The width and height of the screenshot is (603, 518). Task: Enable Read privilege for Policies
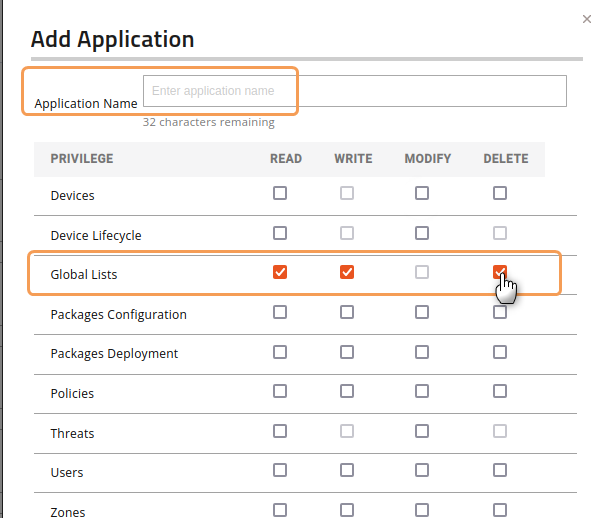point(280,391)
